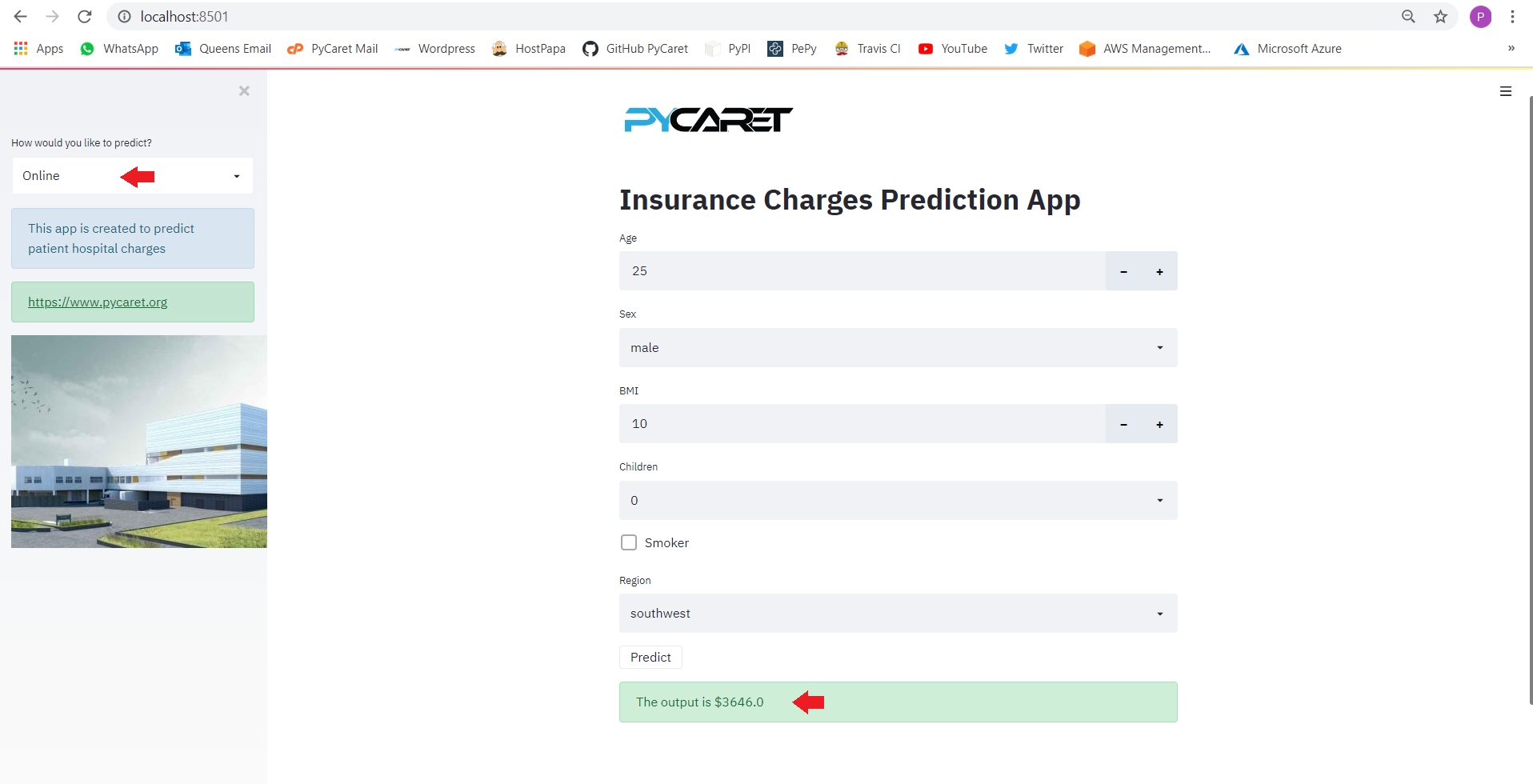Follow the pycaret.org link in sidebar
This screenshot has height=784, width=1533.
[x=98, y=302]
